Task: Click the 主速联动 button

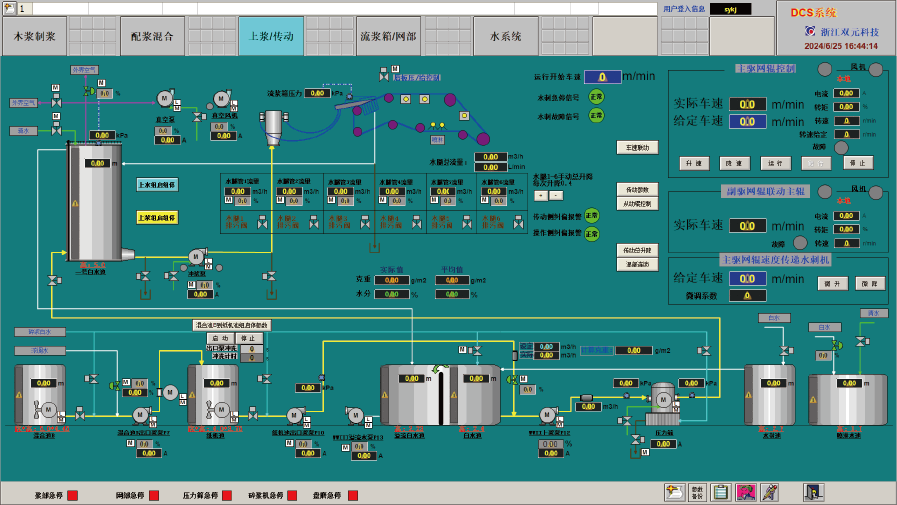Action: [637, 147]
